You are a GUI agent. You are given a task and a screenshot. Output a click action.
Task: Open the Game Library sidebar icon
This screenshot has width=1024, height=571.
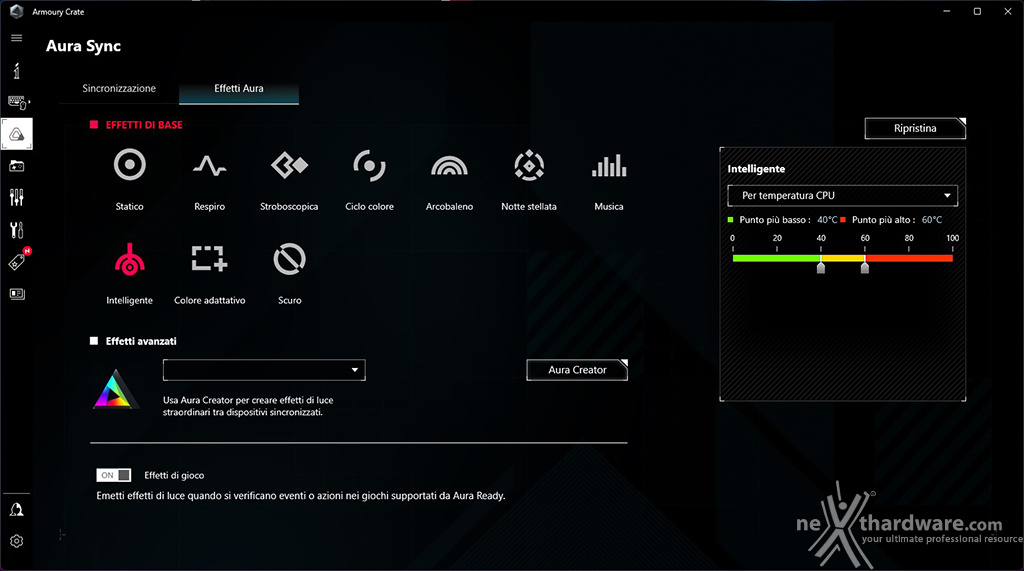coord(16,167)
